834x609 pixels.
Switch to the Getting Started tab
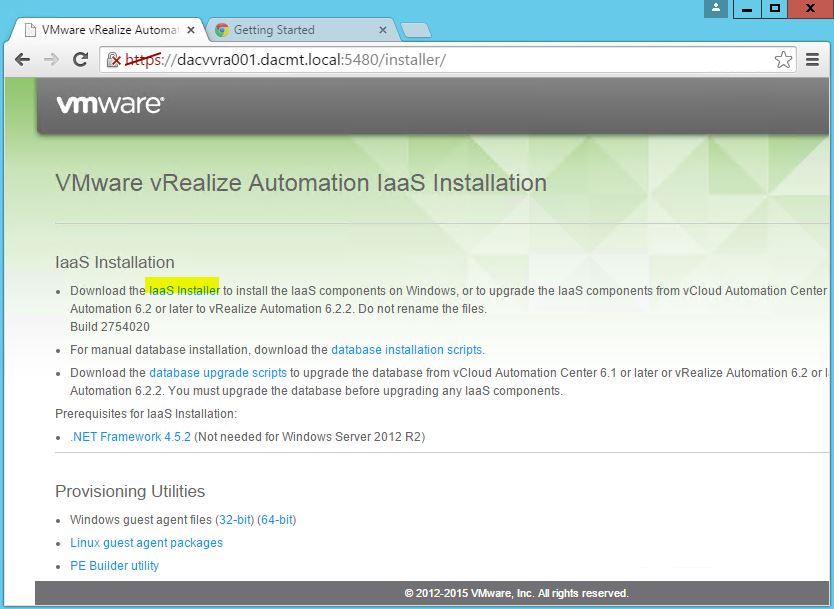coord(301,30)
